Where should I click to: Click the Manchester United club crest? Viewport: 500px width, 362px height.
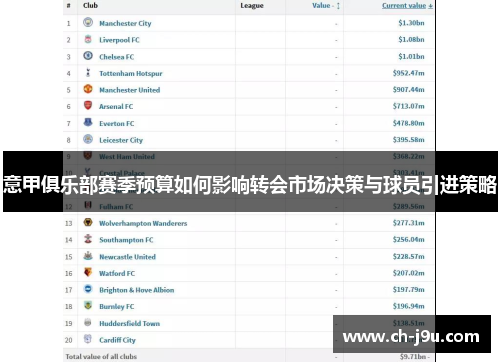[x=88, y=89]
